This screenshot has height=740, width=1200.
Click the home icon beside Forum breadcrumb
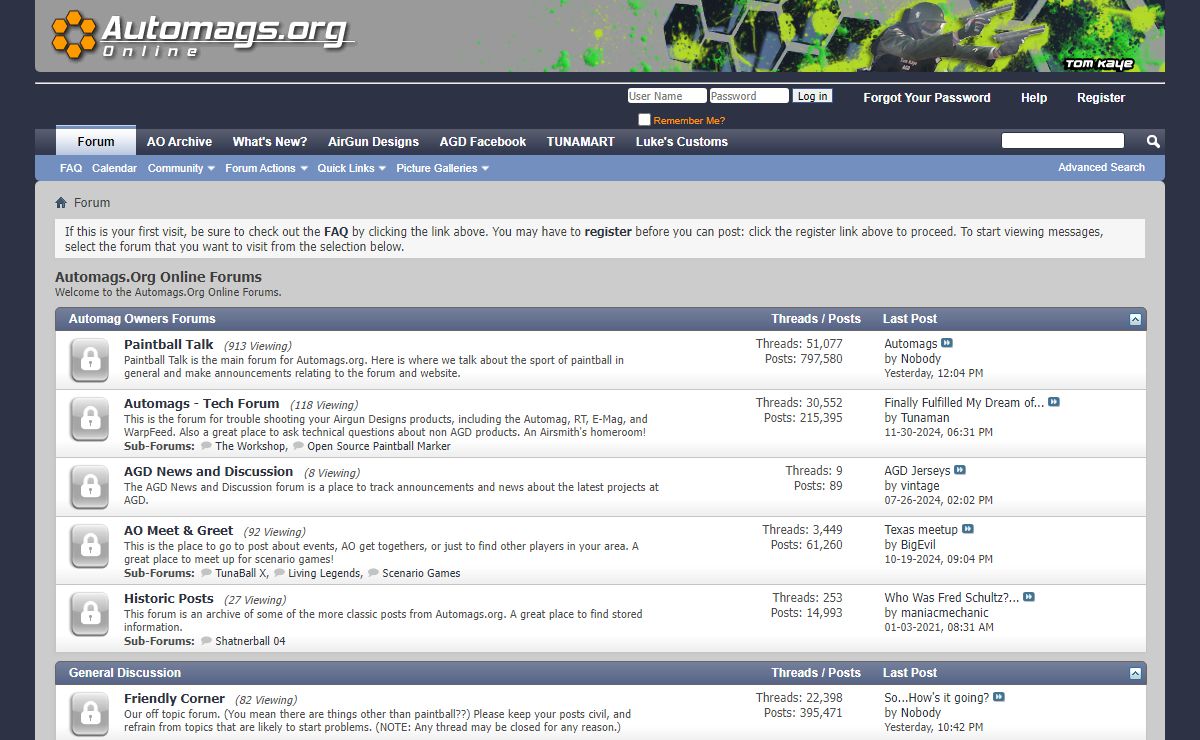pyautogui.click(x=61, y=202)
